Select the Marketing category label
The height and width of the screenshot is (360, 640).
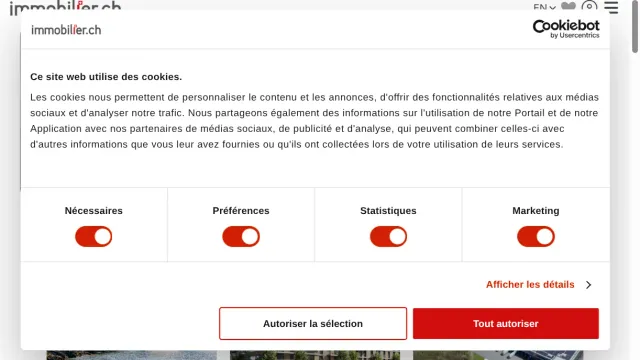536,211
